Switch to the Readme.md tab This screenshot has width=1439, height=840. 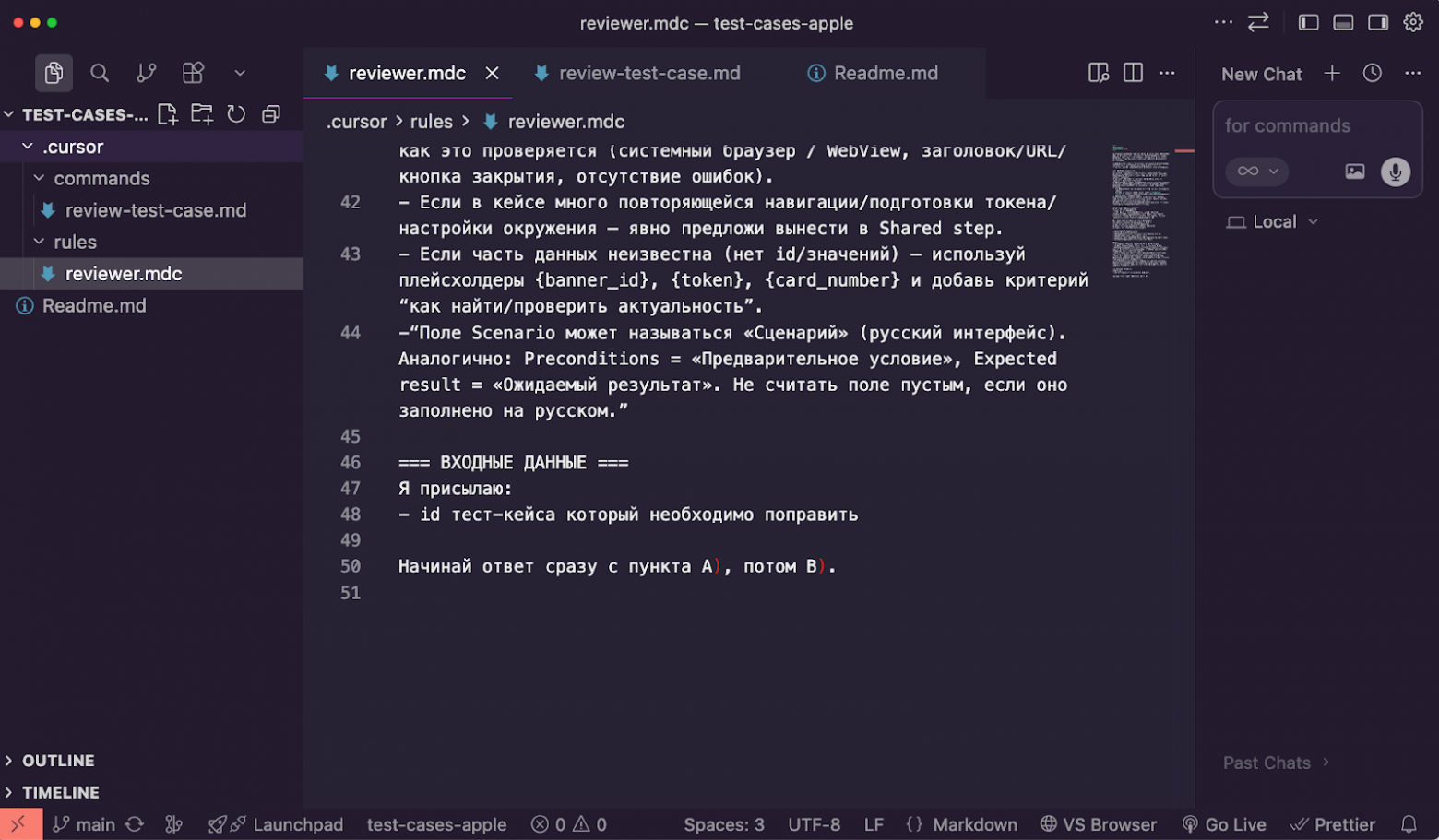point(884,73)
